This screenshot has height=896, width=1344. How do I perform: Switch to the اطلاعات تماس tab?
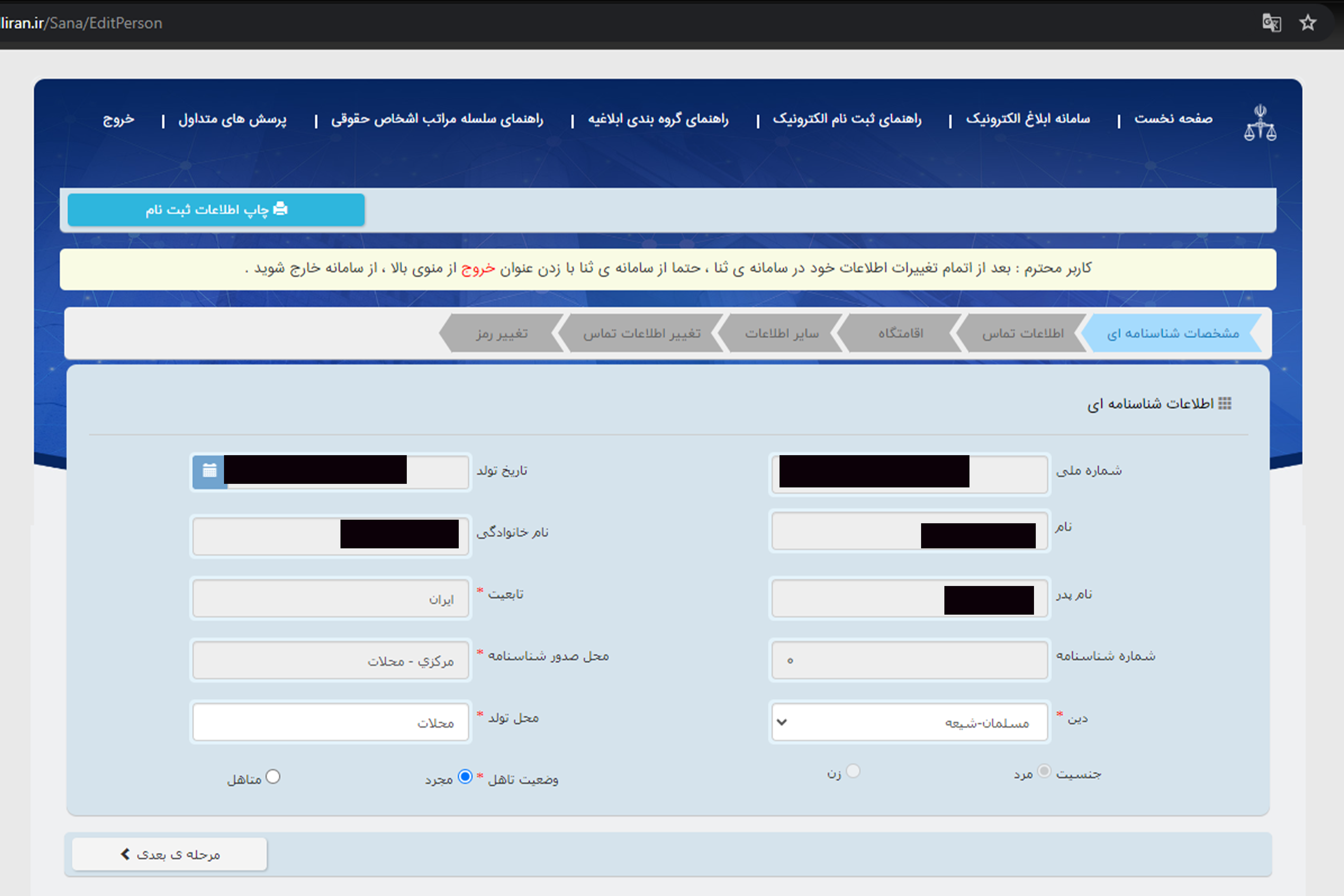1023,333
